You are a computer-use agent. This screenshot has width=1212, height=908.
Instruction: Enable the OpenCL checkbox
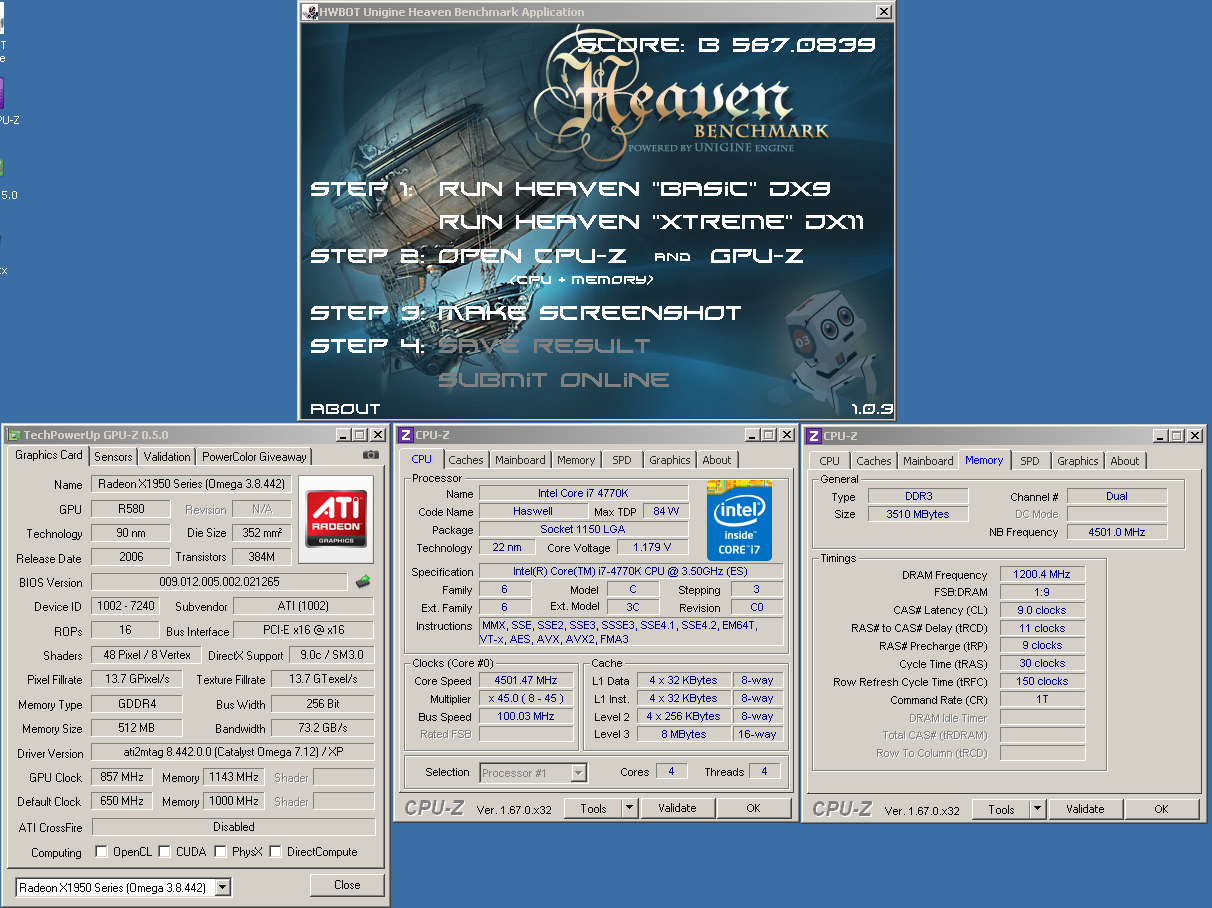[x=101, y=852]
